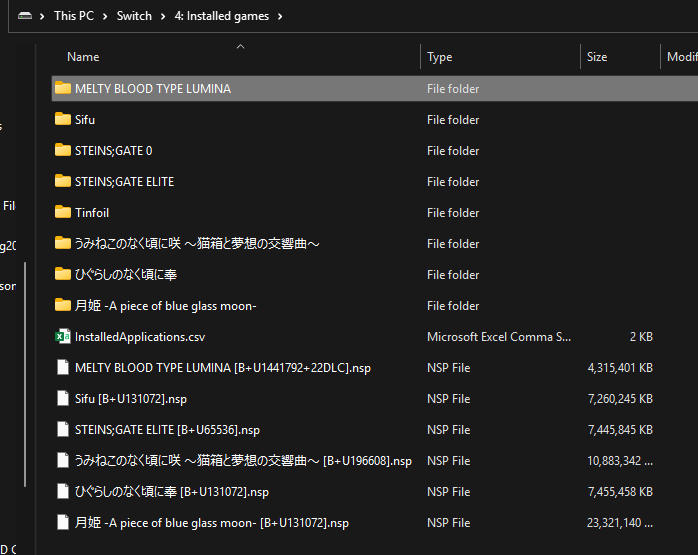This screenshot has width=698, height=555.
Task: Select うみねこのなく頃に咲 ～猫箱と夢想の交響曲～ folder name
Action: coord(197,243)
